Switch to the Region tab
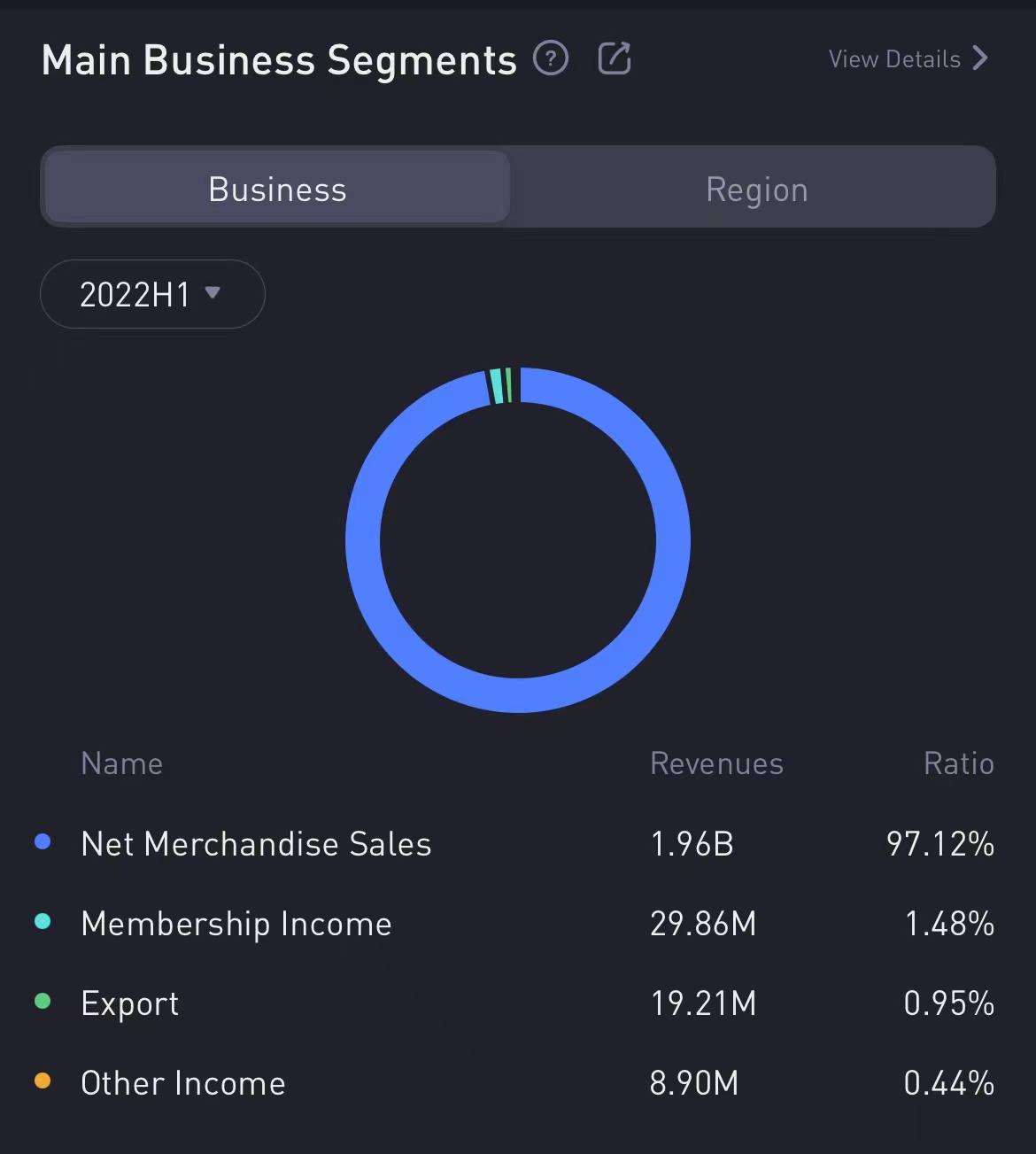1036x1154 pixels. click(x=756, y=189)
